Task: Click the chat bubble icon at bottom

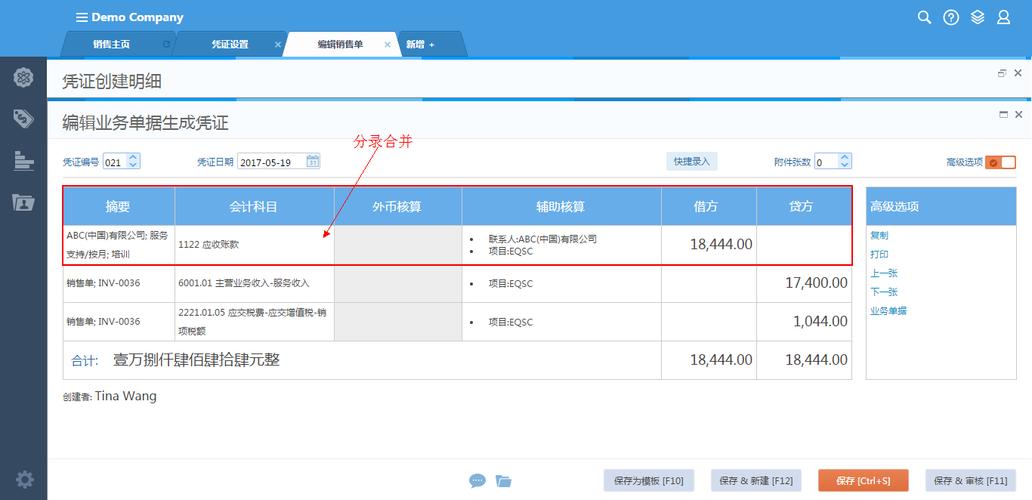Action: [477, 481]
